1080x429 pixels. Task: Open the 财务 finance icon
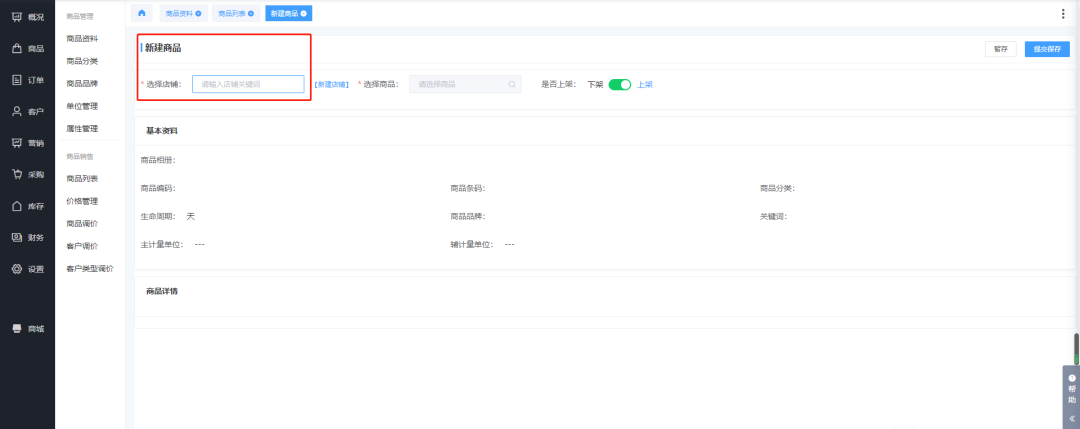17,237
